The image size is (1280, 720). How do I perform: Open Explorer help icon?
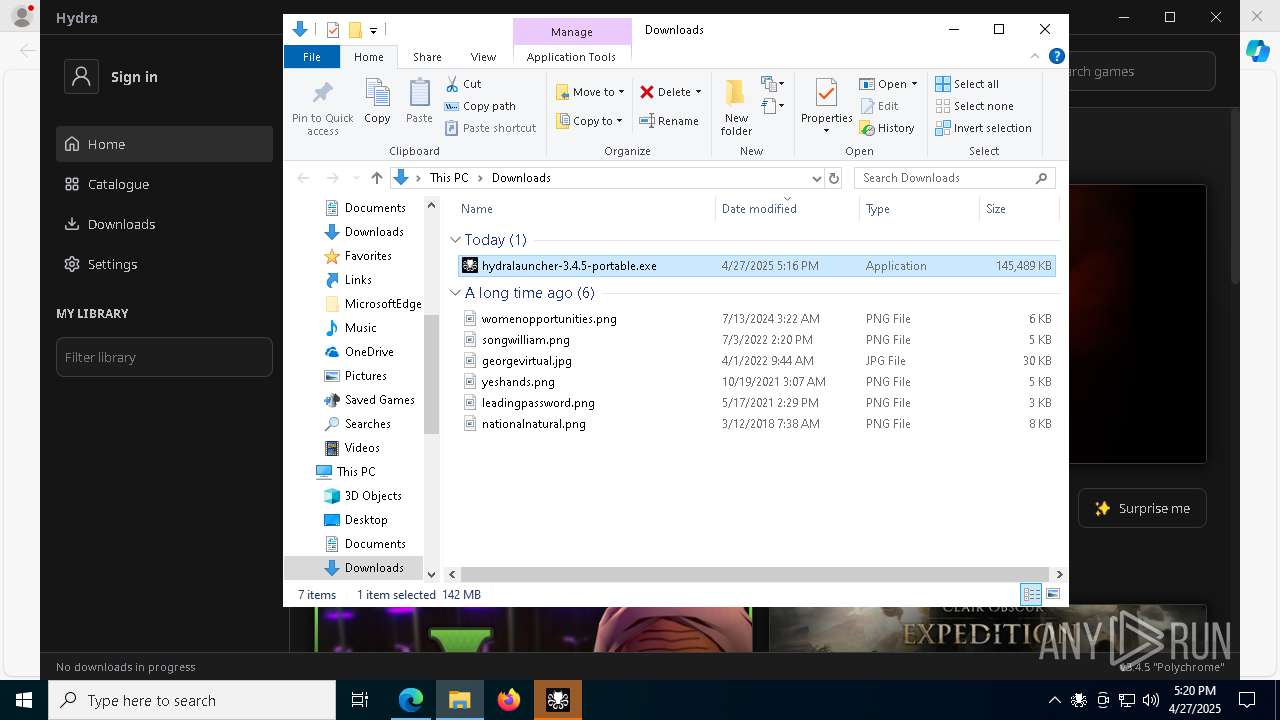pyautogui.click(x=1056, y=57)
